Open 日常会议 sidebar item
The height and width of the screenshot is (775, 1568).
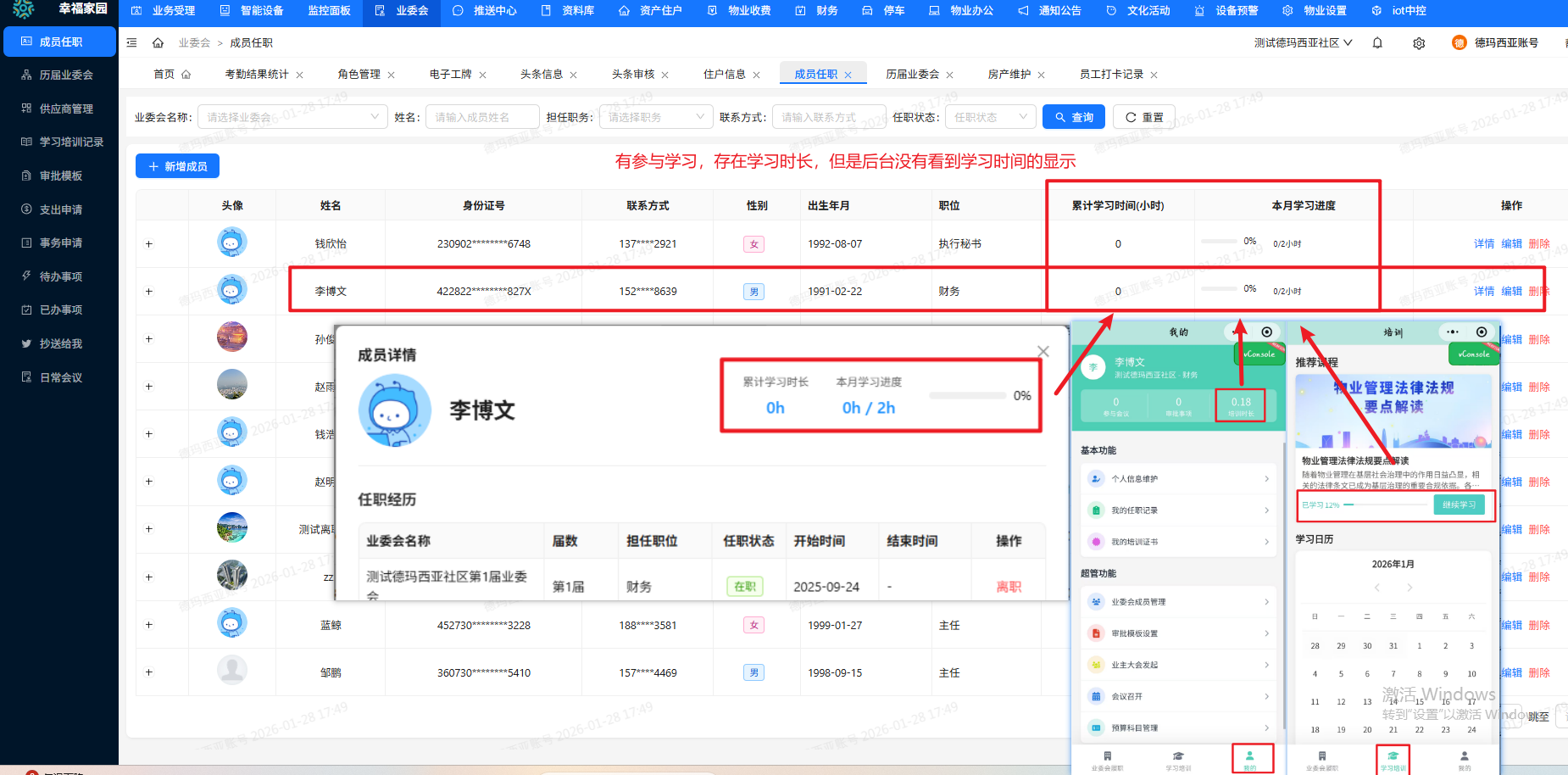click(x=61, y=377)
